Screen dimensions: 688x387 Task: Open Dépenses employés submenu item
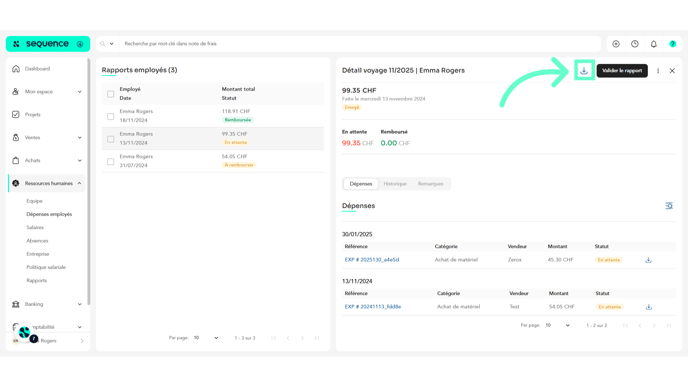coord(49,214)
